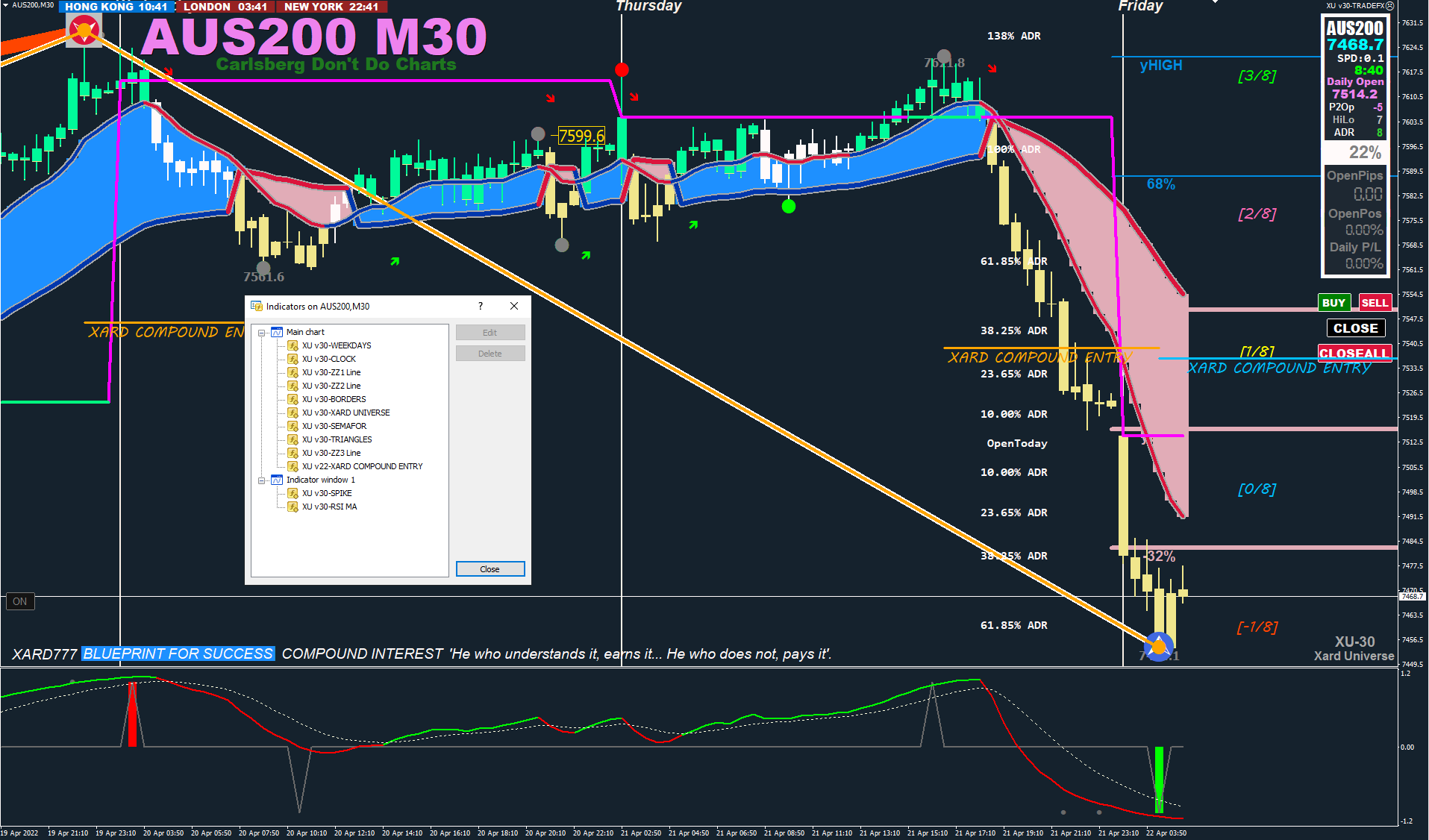Click the green BUY button
Screen dimensions: 1429x840
(1333, 302)
